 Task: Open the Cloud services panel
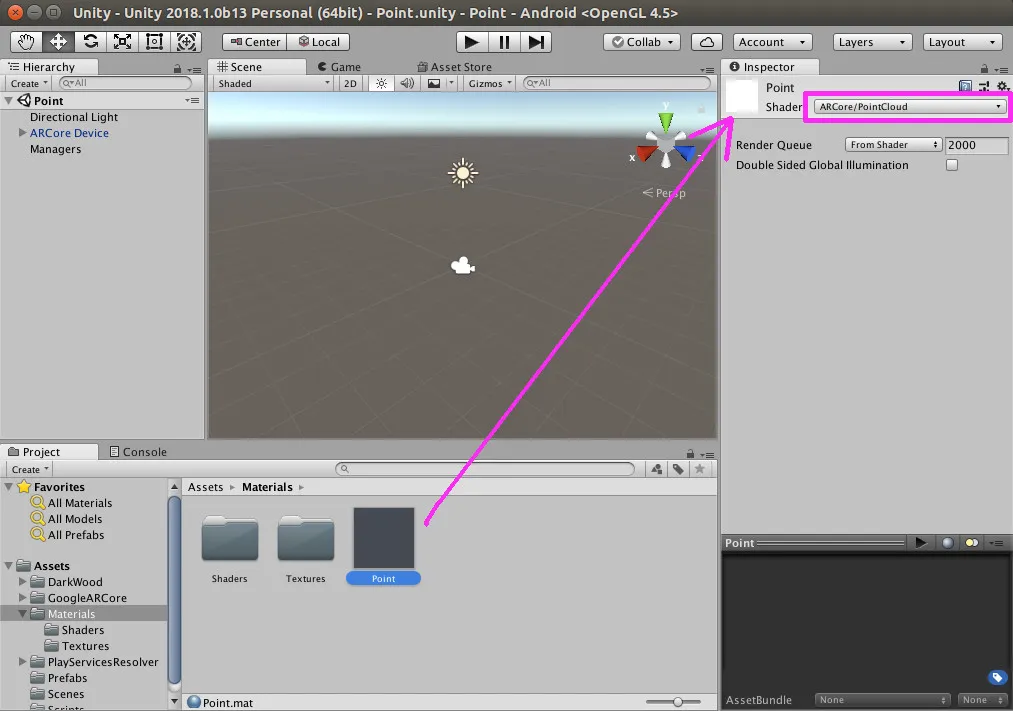click(707, 42)
